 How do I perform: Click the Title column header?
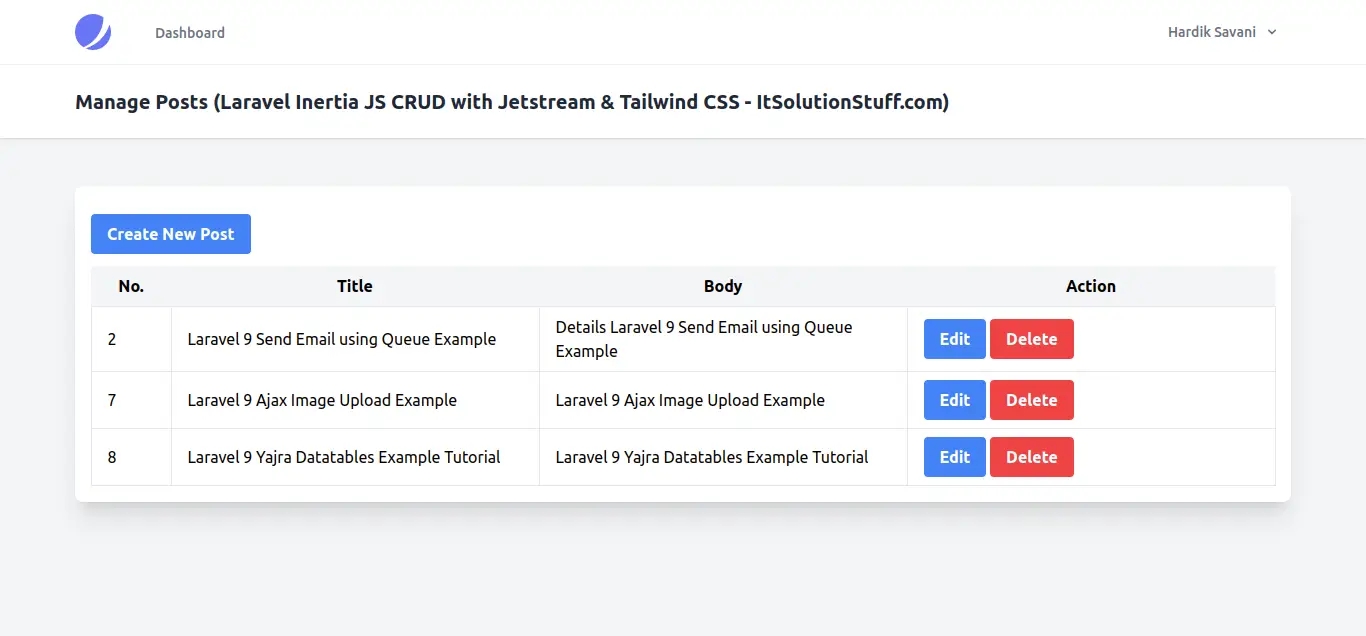tap(355, 286)
